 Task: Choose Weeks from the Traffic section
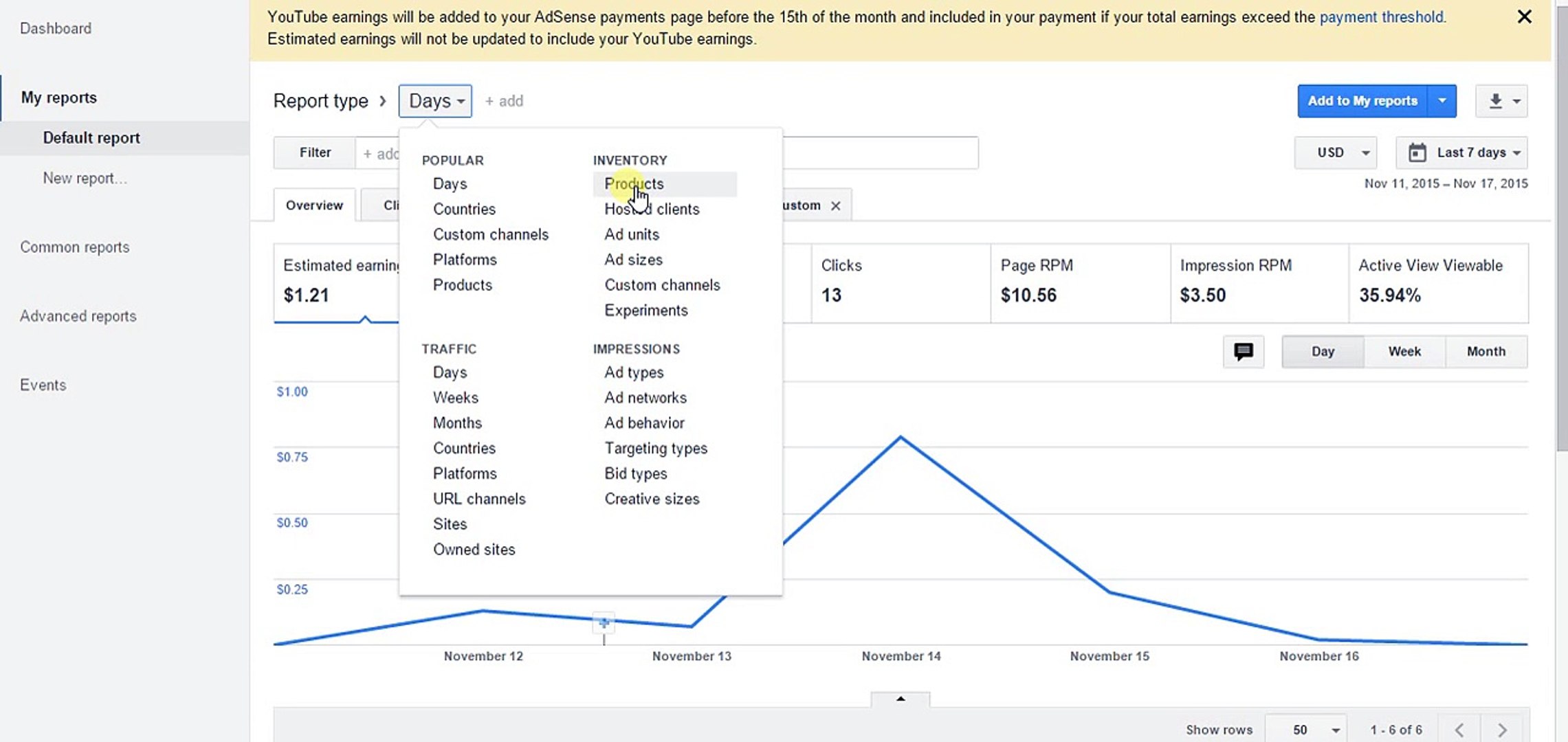click(456, 398)
